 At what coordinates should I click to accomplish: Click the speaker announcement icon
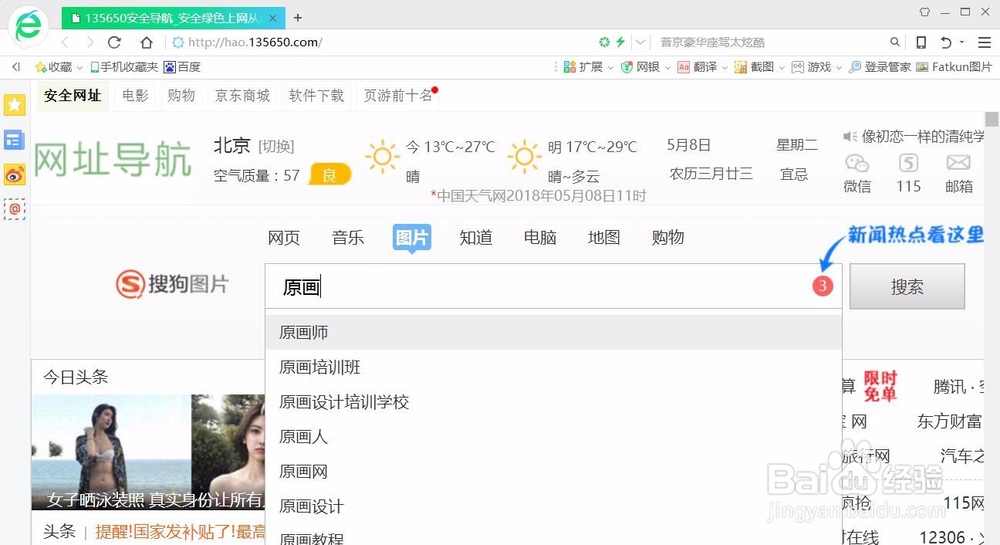click(850, 136)
